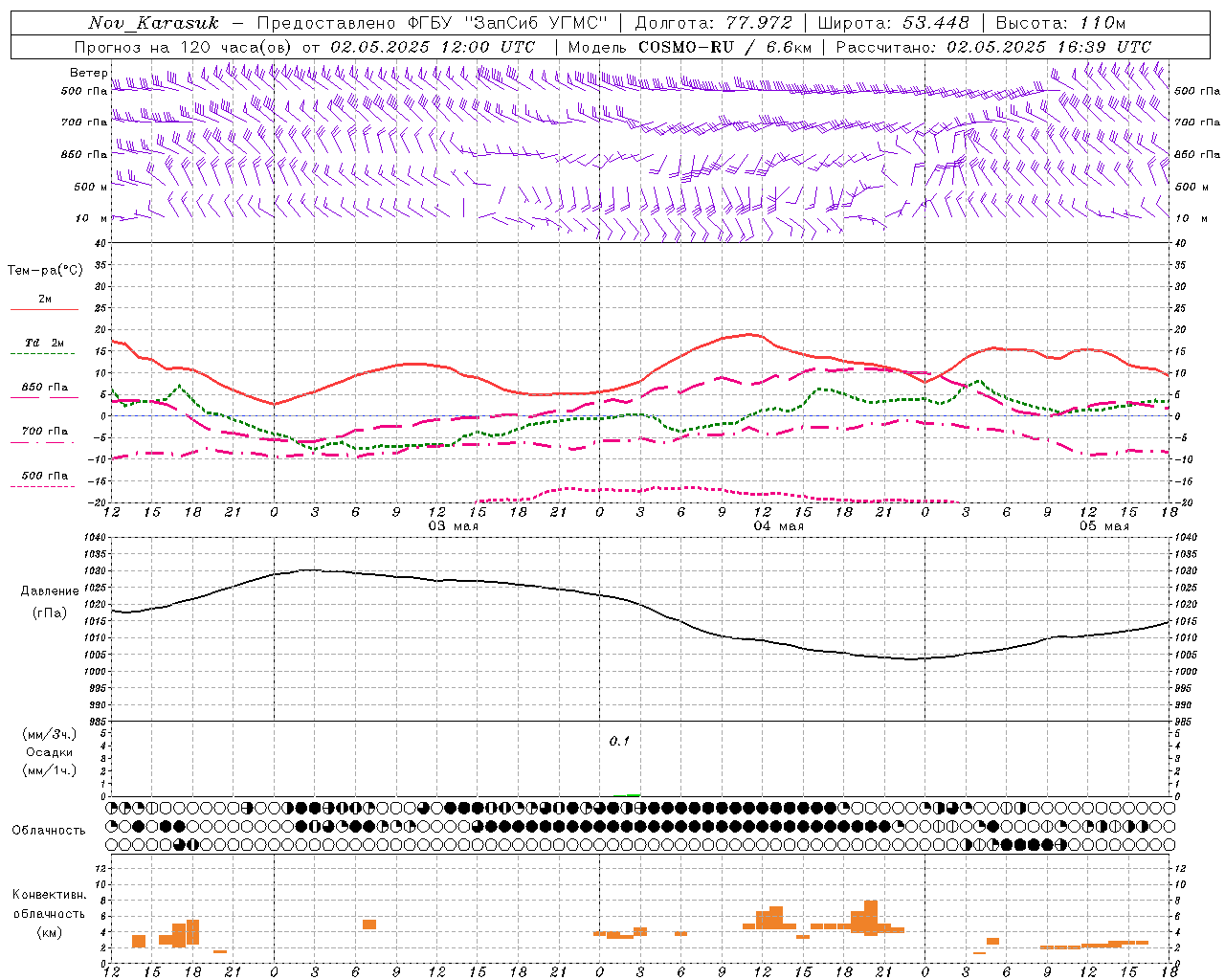Click the '(мм/3ч.)' precipitation unit label
This screenshot has height=980, width=1225.
tap(50, 734)
